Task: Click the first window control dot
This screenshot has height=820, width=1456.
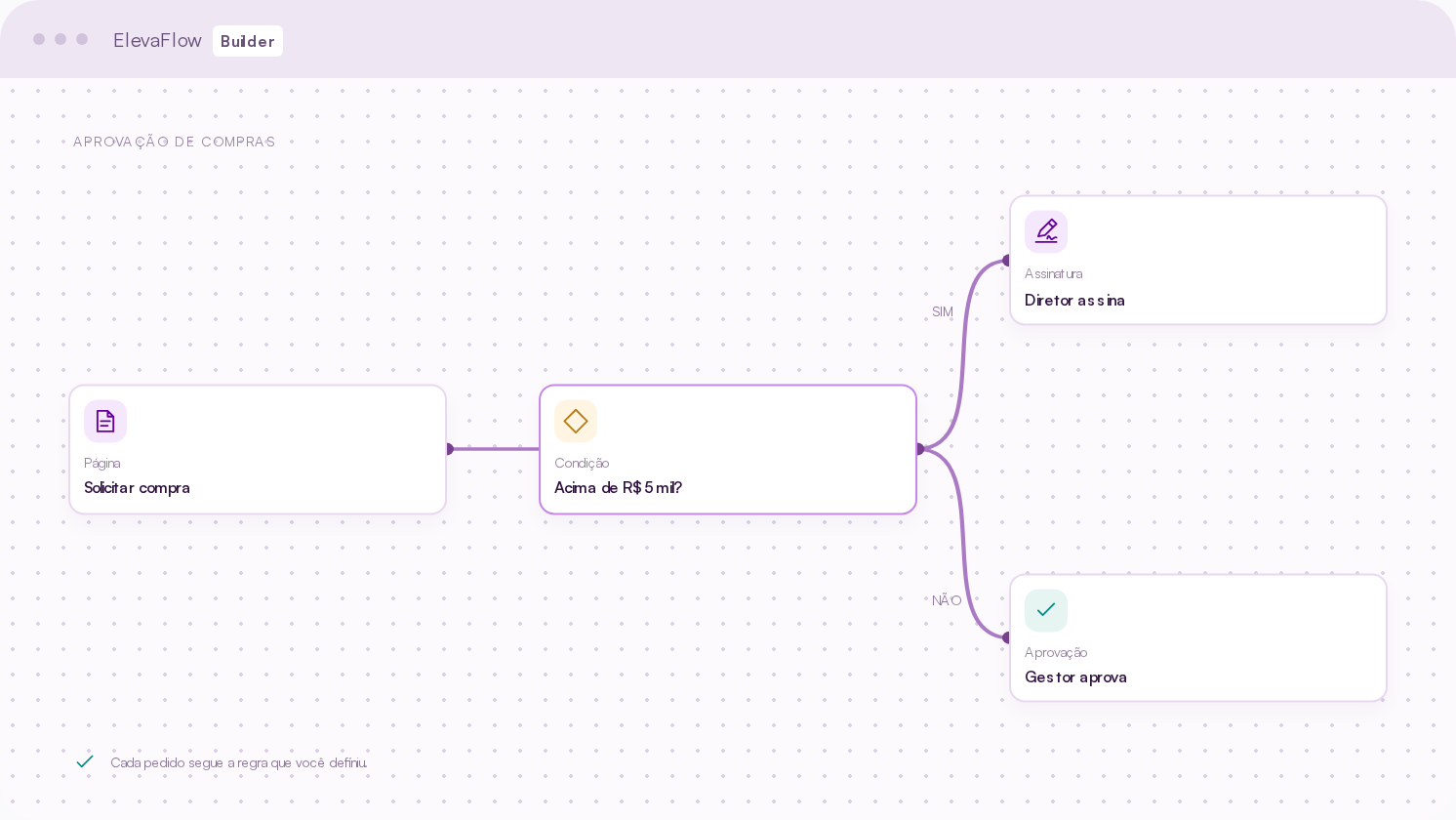Action: point(39,39)
